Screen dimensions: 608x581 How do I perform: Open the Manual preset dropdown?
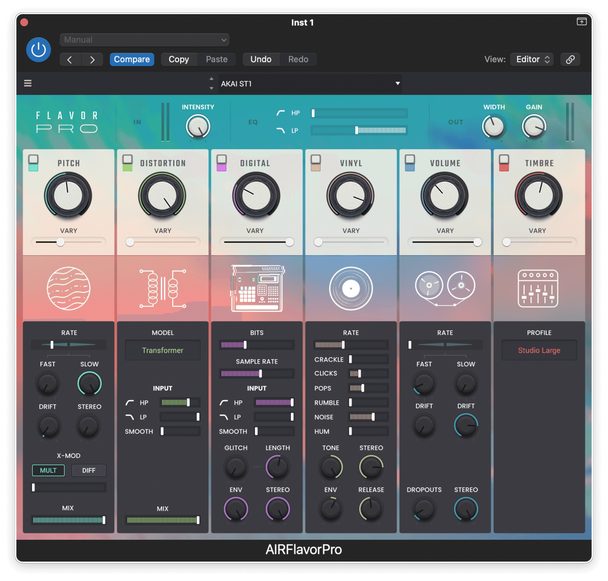click(145, 40)
